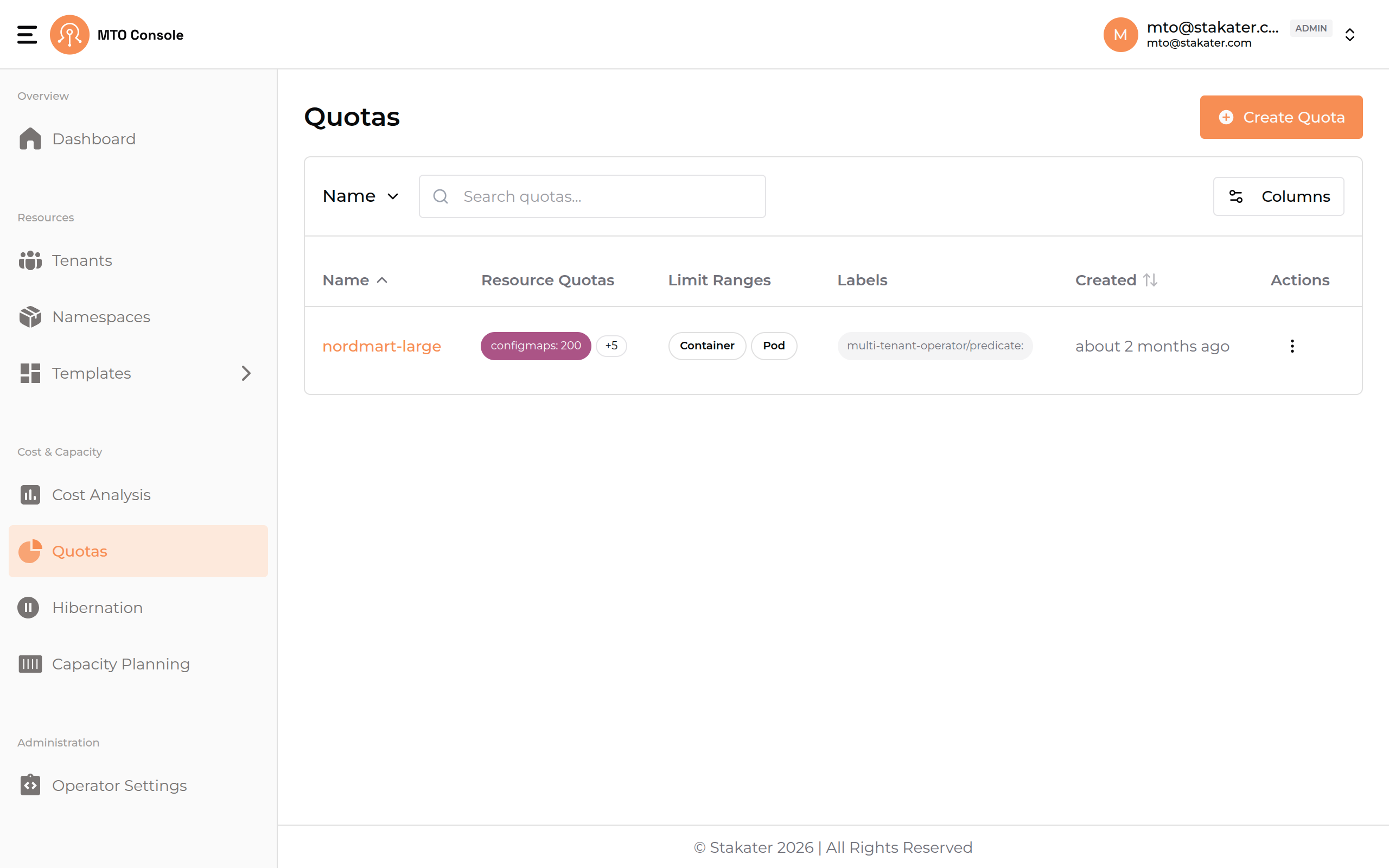1389x868 pixels.
Task: Click the Created sort arrows icon
Action: point(1150,280)
